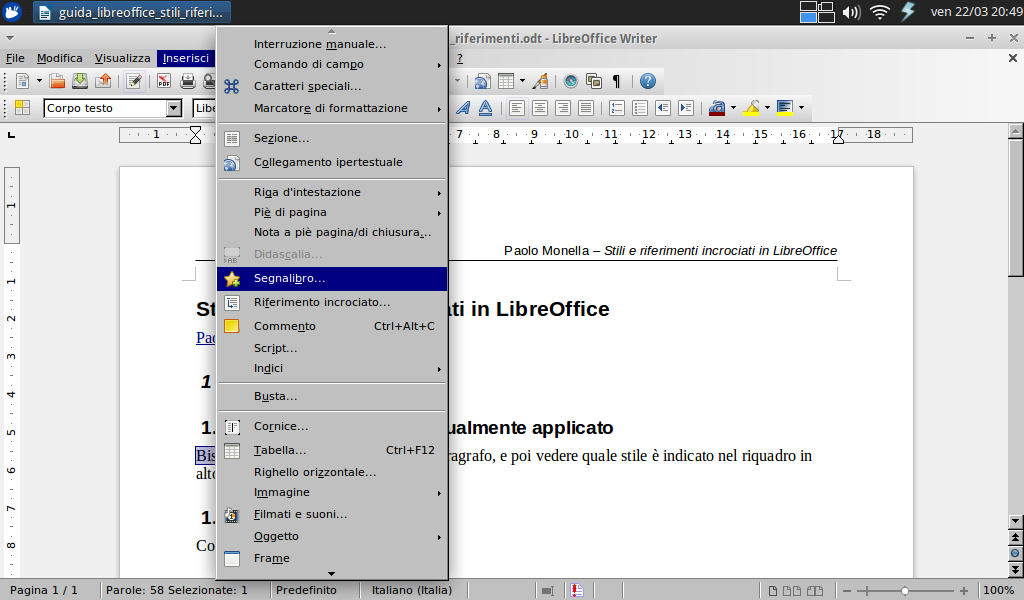
Task: Switch to single page view layout
Action: pyautogui.click(x=773, y=590)
